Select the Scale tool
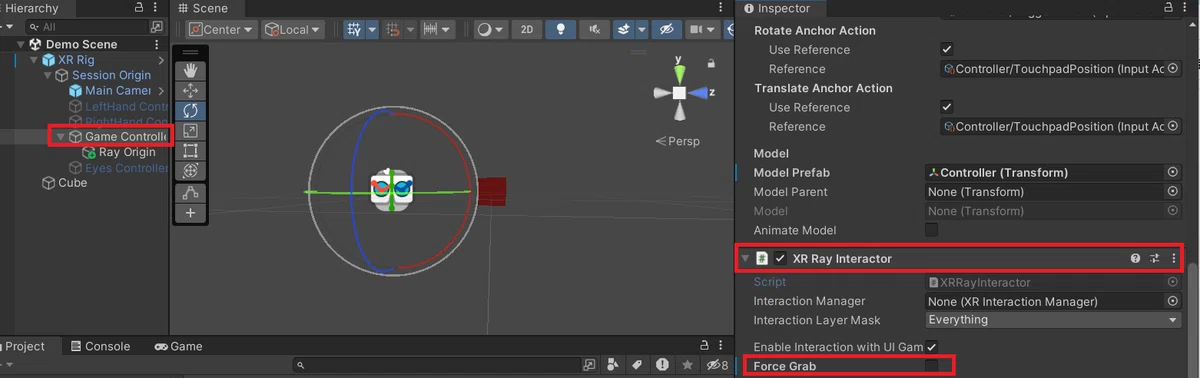Image resolution: width=1200 pixels, height=378 pixels. tap(190, 130)
